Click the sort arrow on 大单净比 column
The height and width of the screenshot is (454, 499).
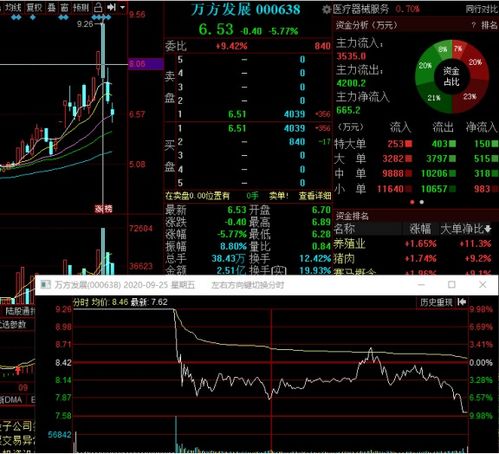(x=488, y=229)
